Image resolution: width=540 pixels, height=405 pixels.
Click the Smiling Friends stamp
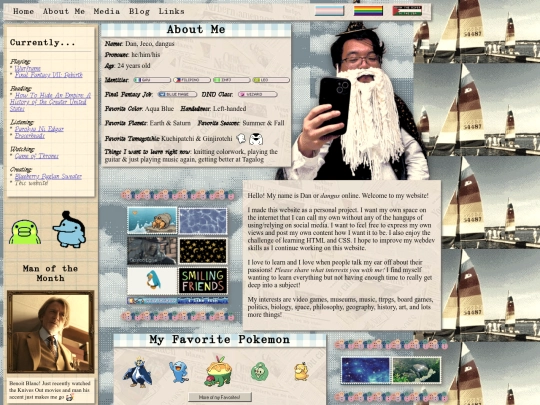[x=203, y=281]
